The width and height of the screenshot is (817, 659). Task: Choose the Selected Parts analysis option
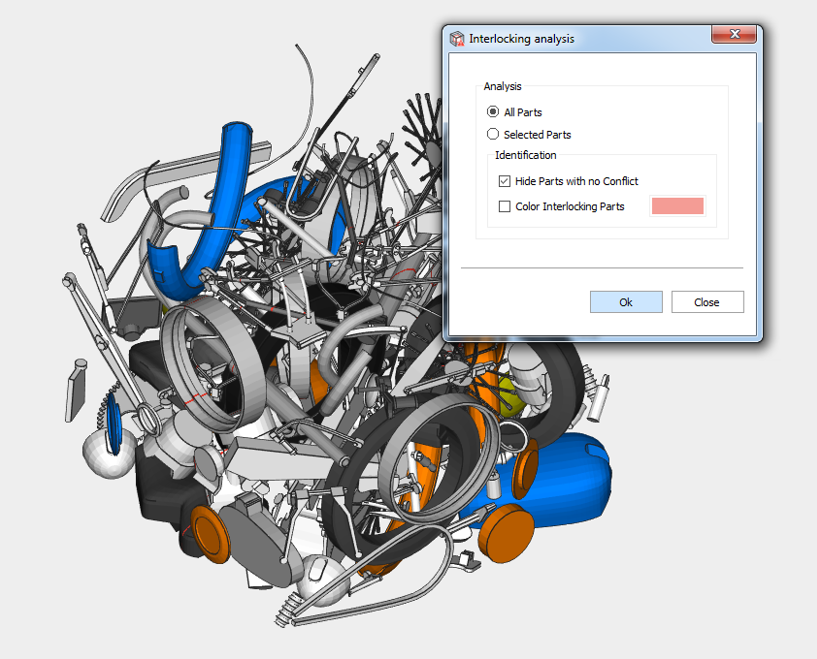coord(492,134)
